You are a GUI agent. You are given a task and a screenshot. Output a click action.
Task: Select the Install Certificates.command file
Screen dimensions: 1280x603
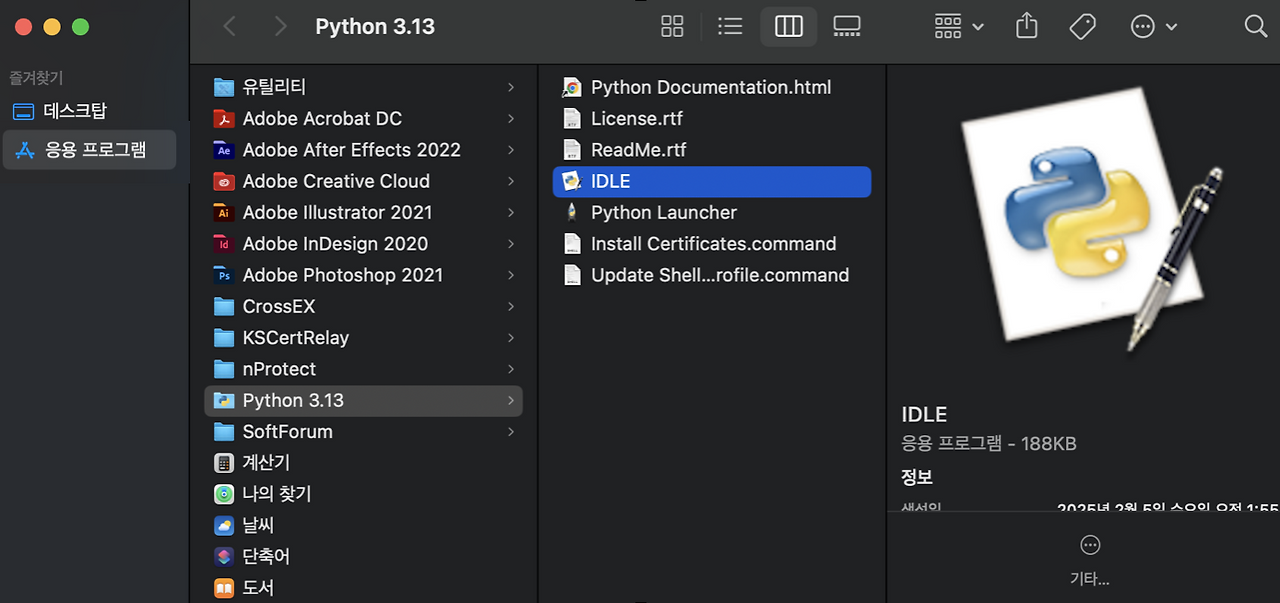(x=712, y=244)
